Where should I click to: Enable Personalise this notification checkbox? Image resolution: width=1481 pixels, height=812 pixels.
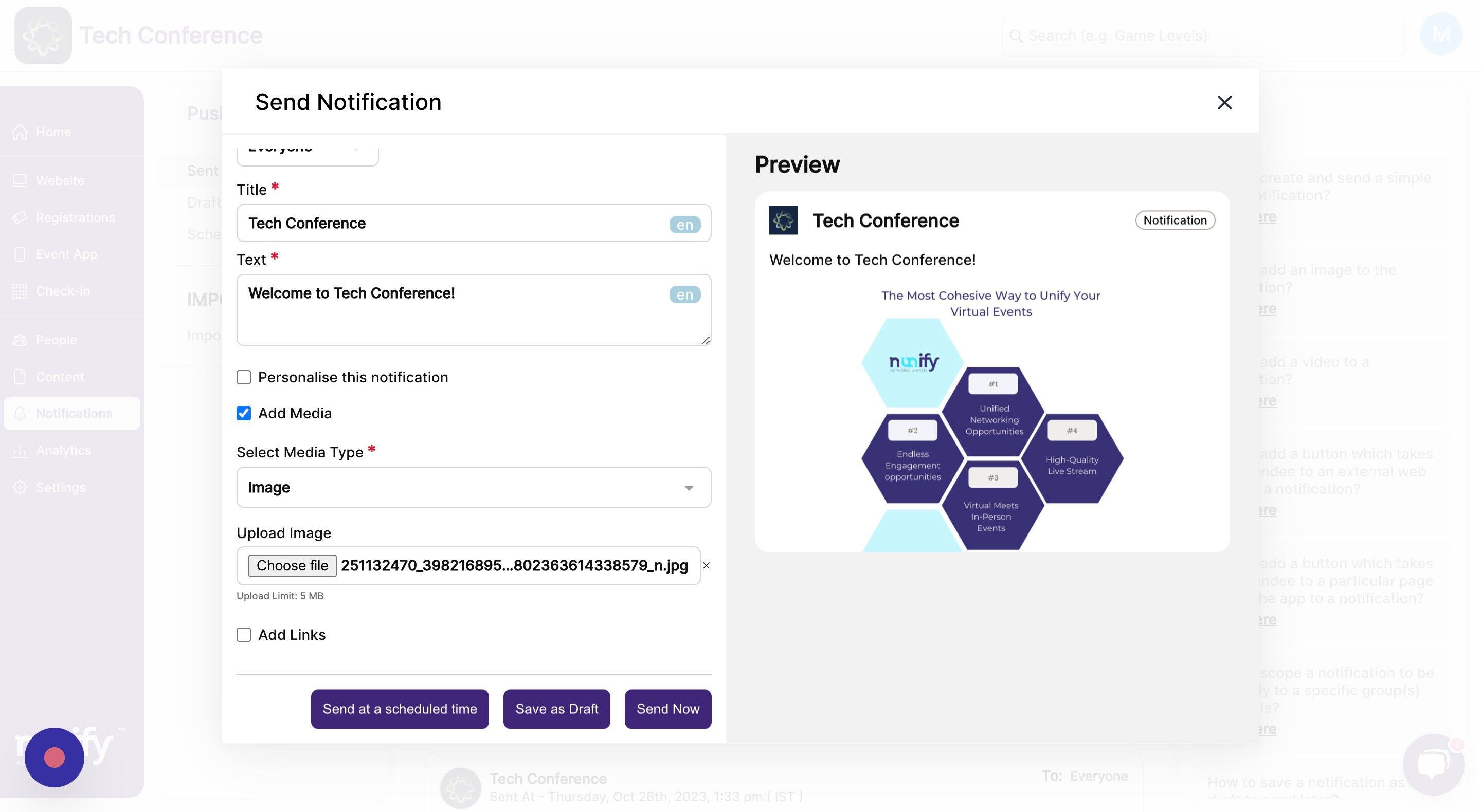point(244,378)
